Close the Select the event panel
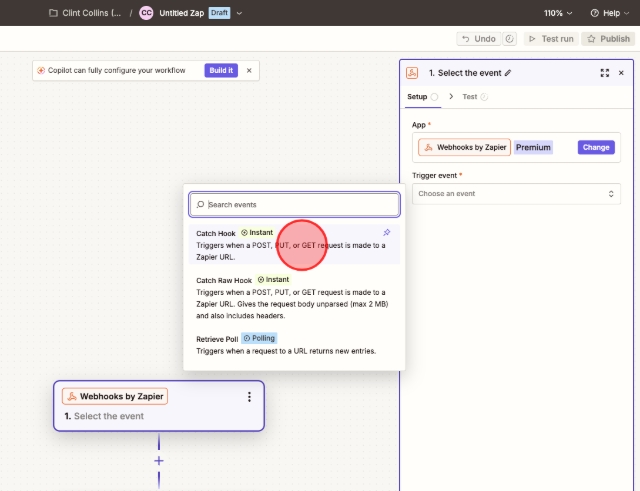The width and height of the screenshot is (640, 491). 621,73
